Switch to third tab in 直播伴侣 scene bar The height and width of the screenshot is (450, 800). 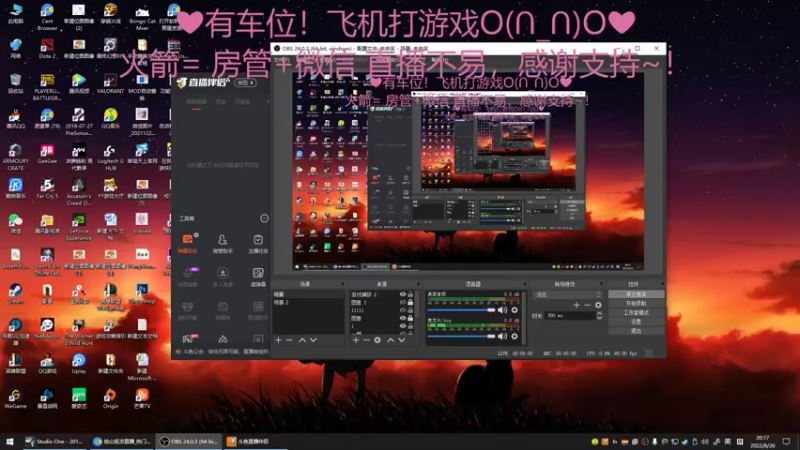(x=242, y=102)
